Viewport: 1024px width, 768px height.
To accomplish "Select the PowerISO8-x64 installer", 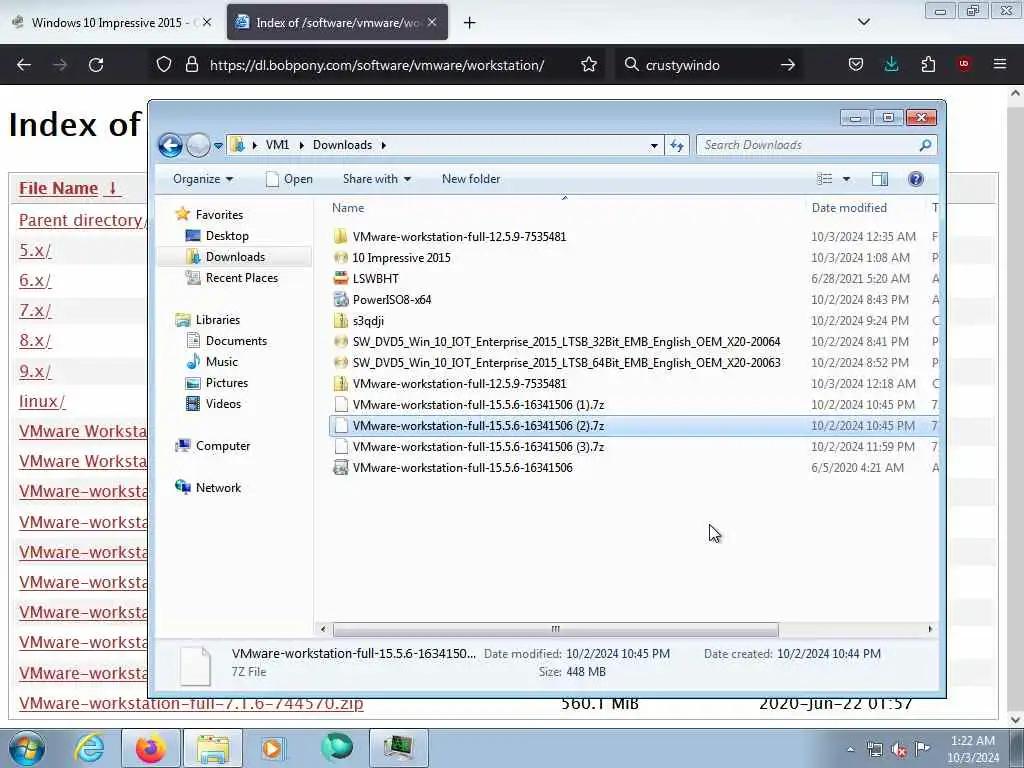I will (x=383, y=300).
